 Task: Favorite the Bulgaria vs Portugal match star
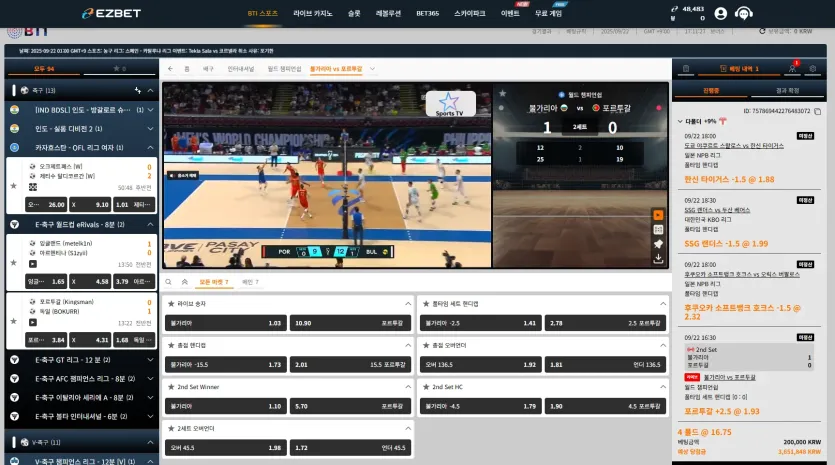[502, 93]
